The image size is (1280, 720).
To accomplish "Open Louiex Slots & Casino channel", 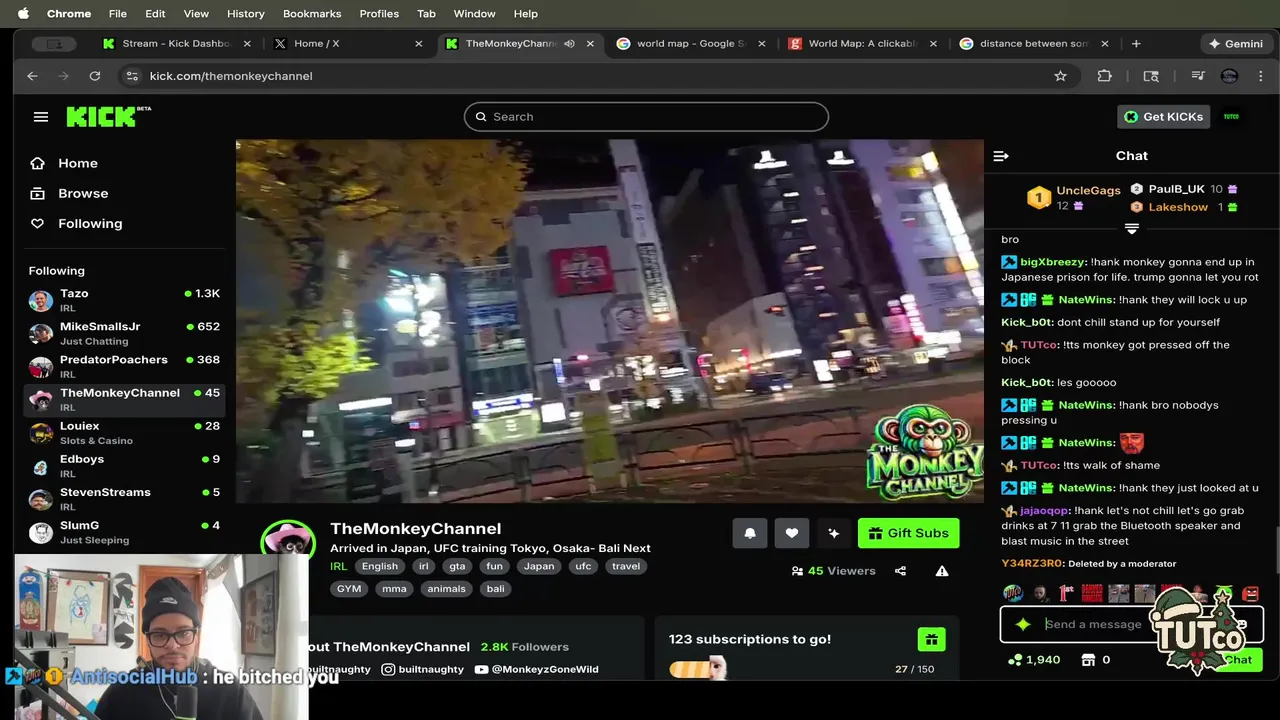I will click(125, 432).
